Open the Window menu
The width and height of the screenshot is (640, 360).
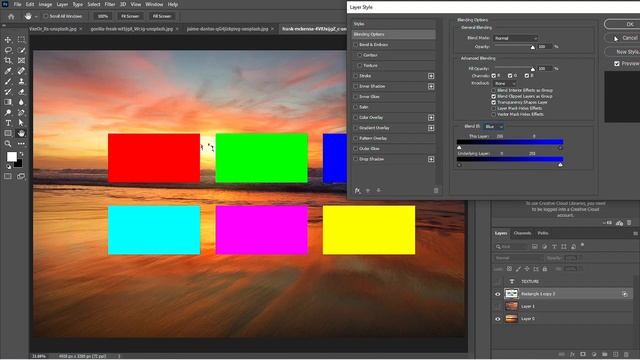tap(154, 4)
